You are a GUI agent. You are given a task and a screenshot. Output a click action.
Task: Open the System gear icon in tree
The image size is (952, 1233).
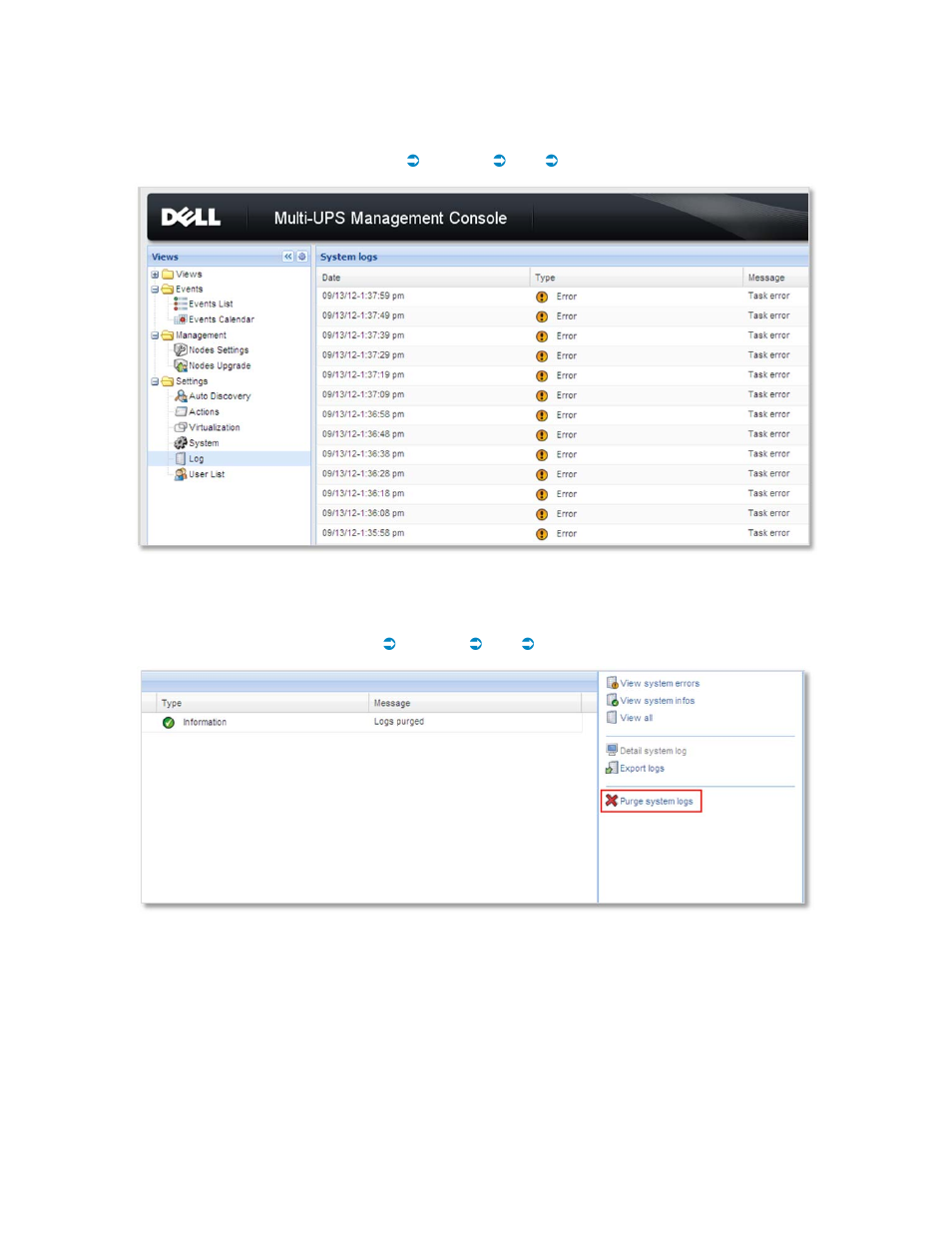point(181,443)
